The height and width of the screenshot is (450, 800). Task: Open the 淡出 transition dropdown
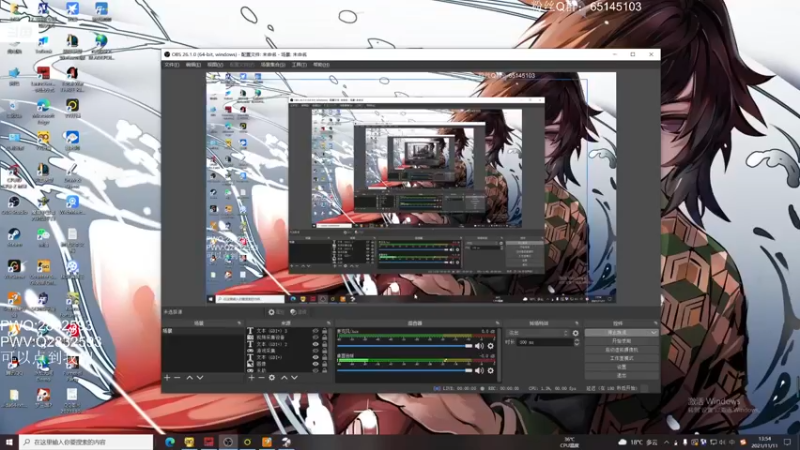point(538,333)
